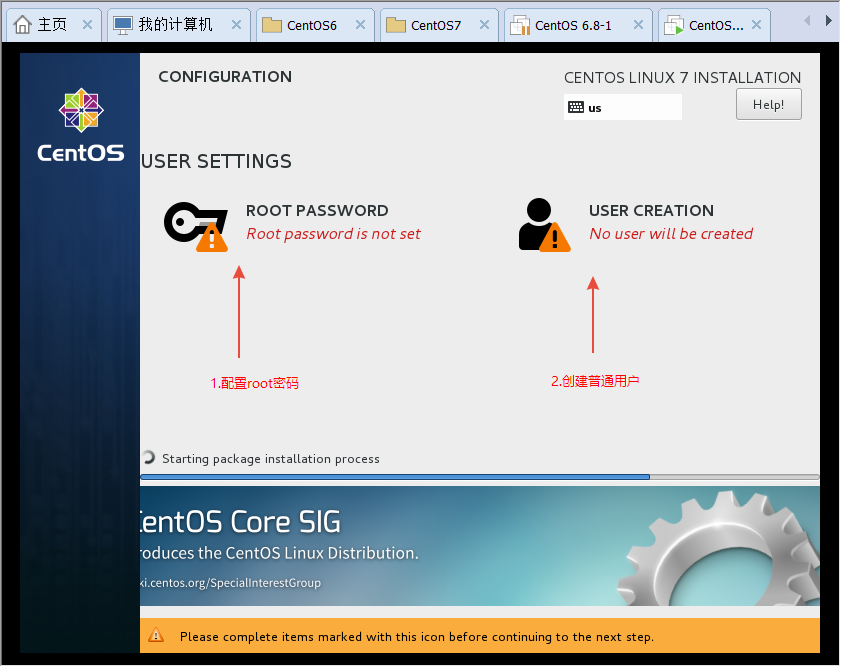Click the monitor icon on 我的计算机 tab

[123, 25]
